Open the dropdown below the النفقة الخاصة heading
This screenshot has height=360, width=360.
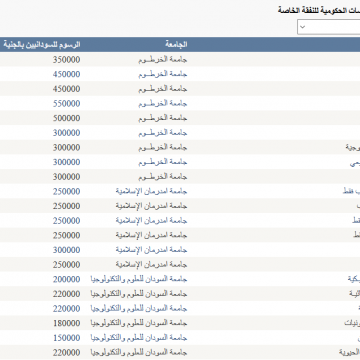(329, 27)
